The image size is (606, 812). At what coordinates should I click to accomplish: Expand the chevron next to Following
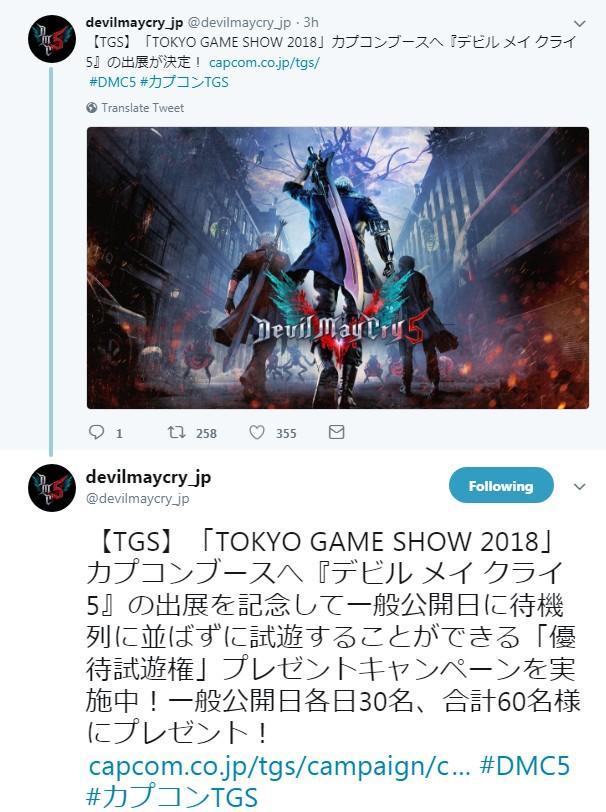[x=580, y=486]
